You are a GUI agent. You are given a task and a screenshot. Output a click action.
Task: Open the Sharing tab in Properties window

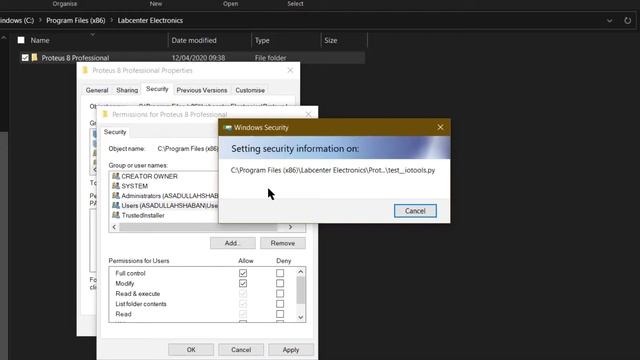[x=127, y=90]
